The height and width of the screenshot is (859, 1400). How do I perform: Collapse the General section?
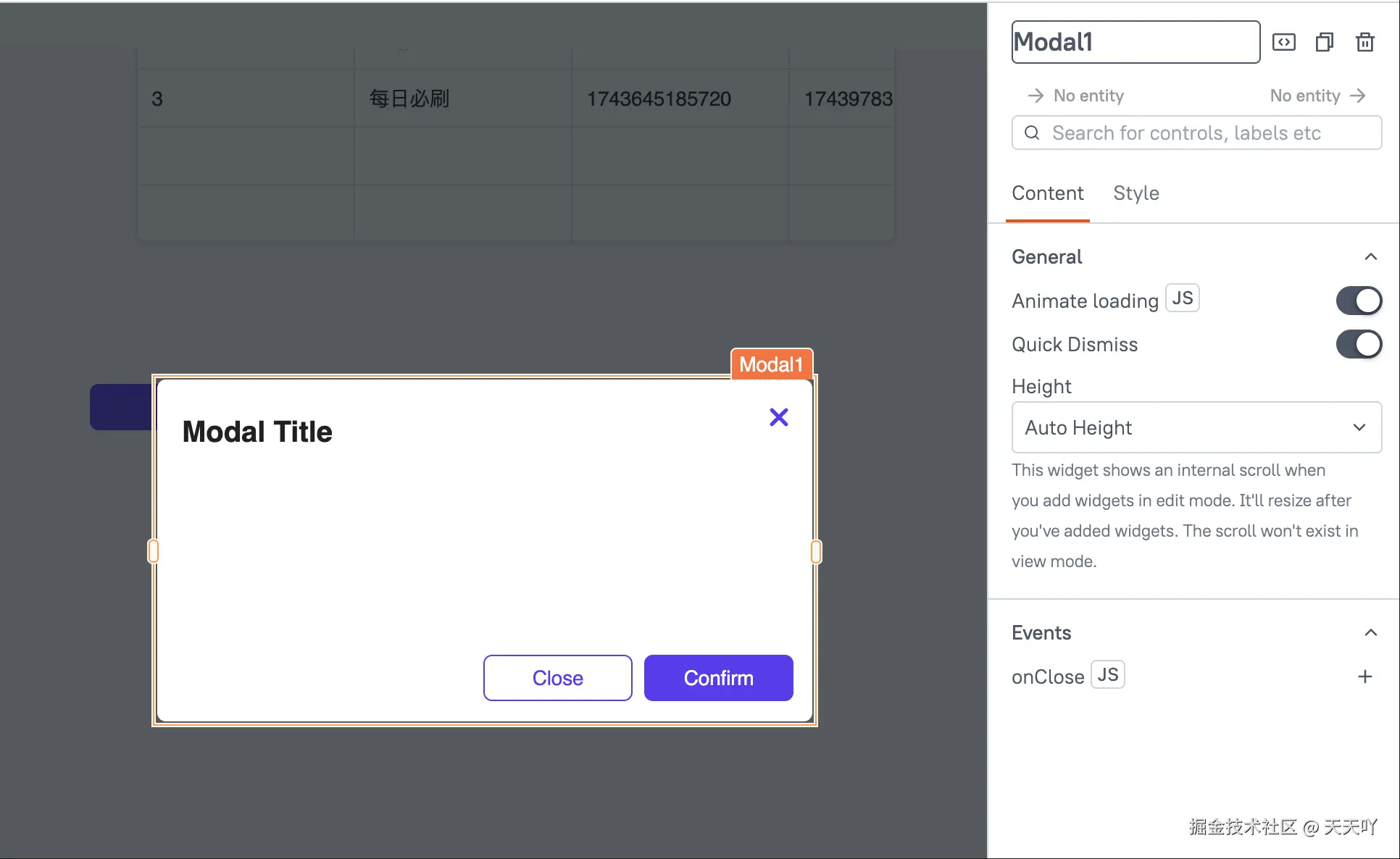click(1370, 257)
